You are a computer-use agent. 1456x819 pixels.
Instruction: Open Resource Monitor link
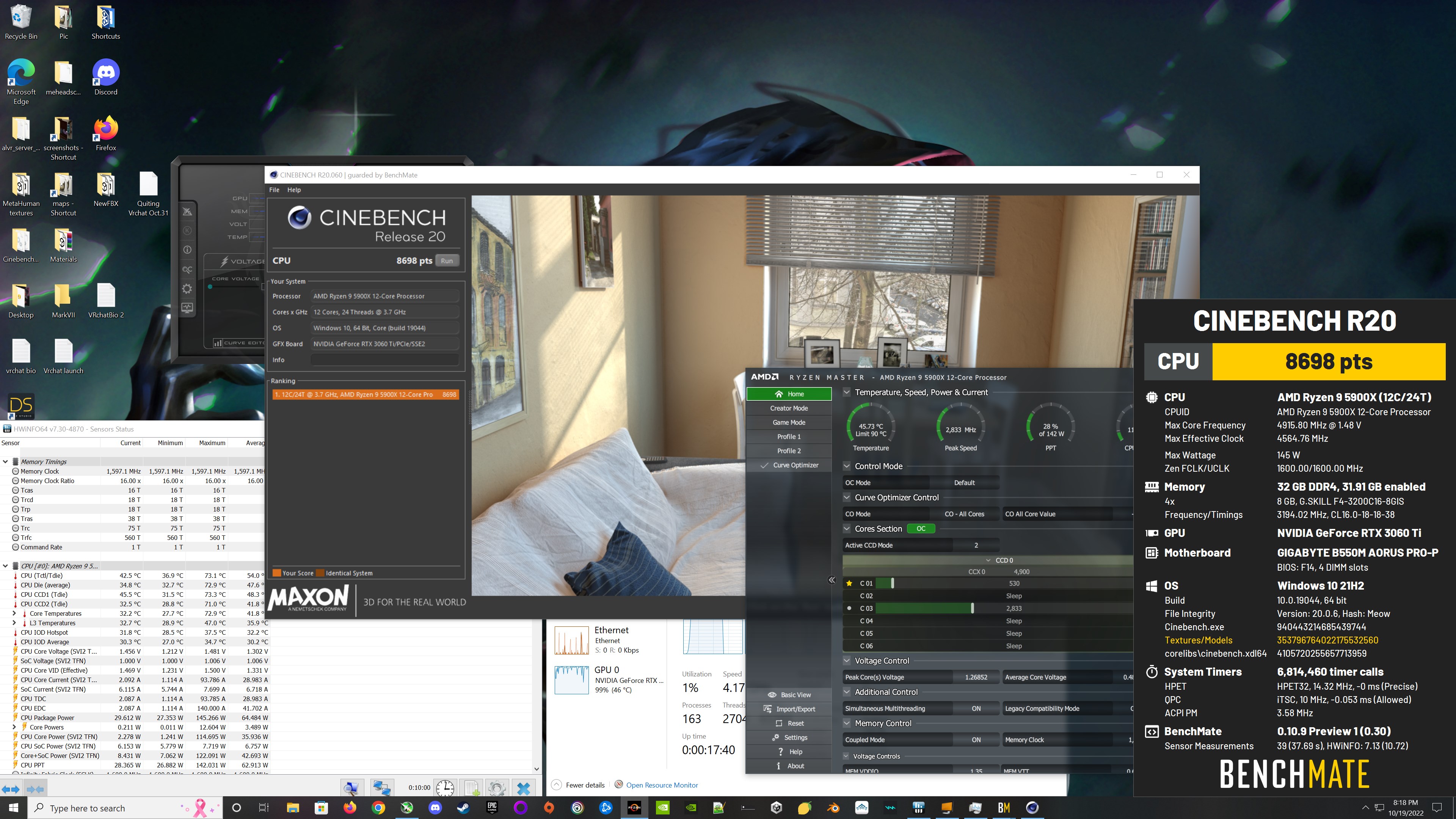tap(662, 785)
